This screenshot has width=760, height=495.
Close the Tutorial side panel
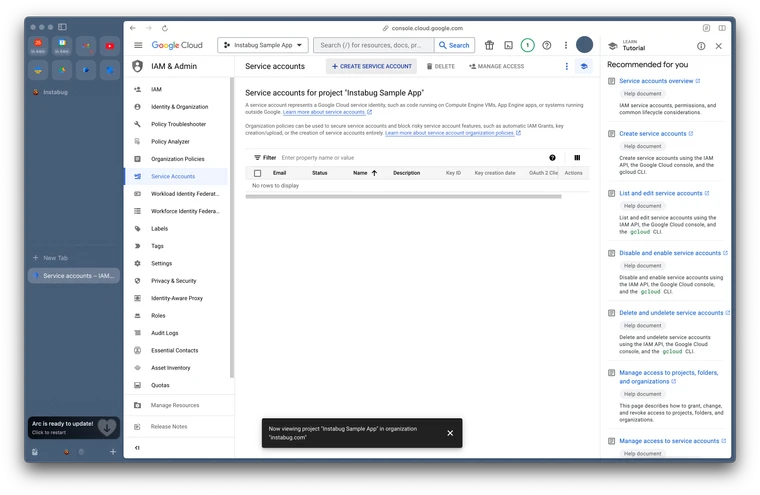(719, 46)
